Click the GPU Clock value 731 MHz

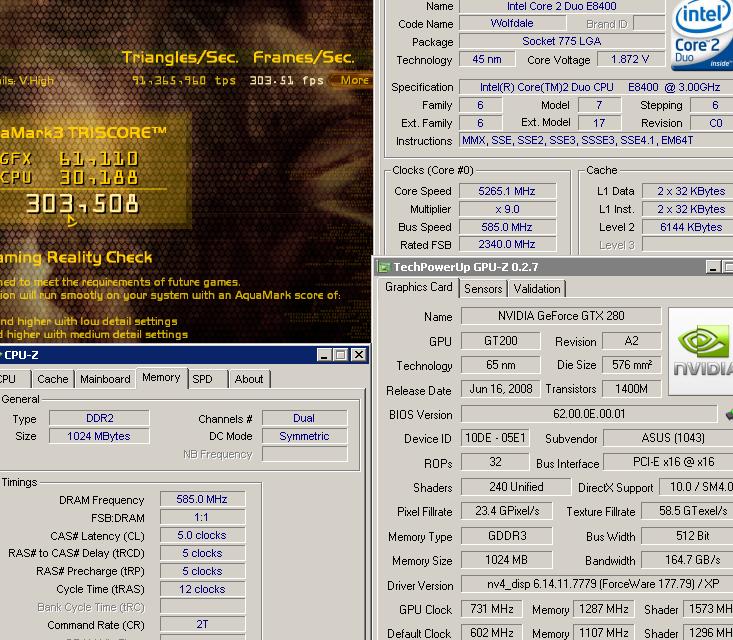click(492, 609)
